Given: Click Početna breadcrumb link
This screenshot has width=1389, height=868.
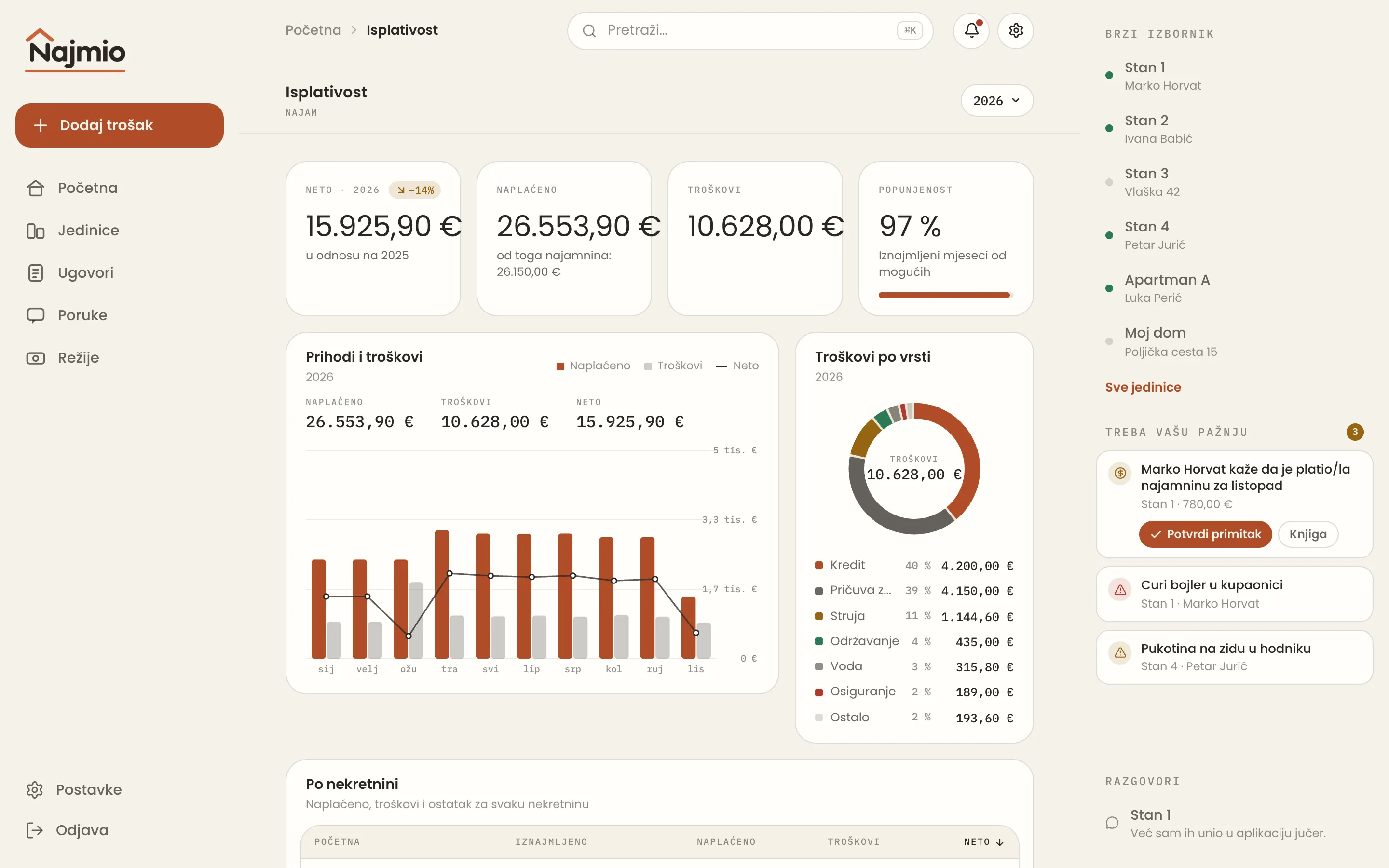Looking at the screenshot, I should click(313, 30).
